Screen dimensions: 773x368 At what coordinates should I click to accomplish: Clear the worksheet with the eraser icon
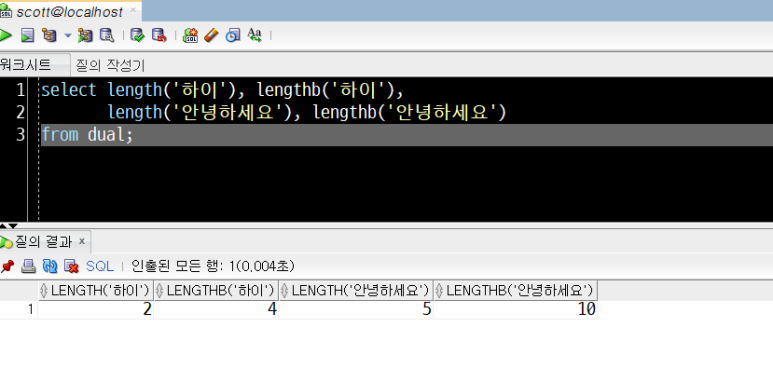pyautogui.click(x=211, y=35)
